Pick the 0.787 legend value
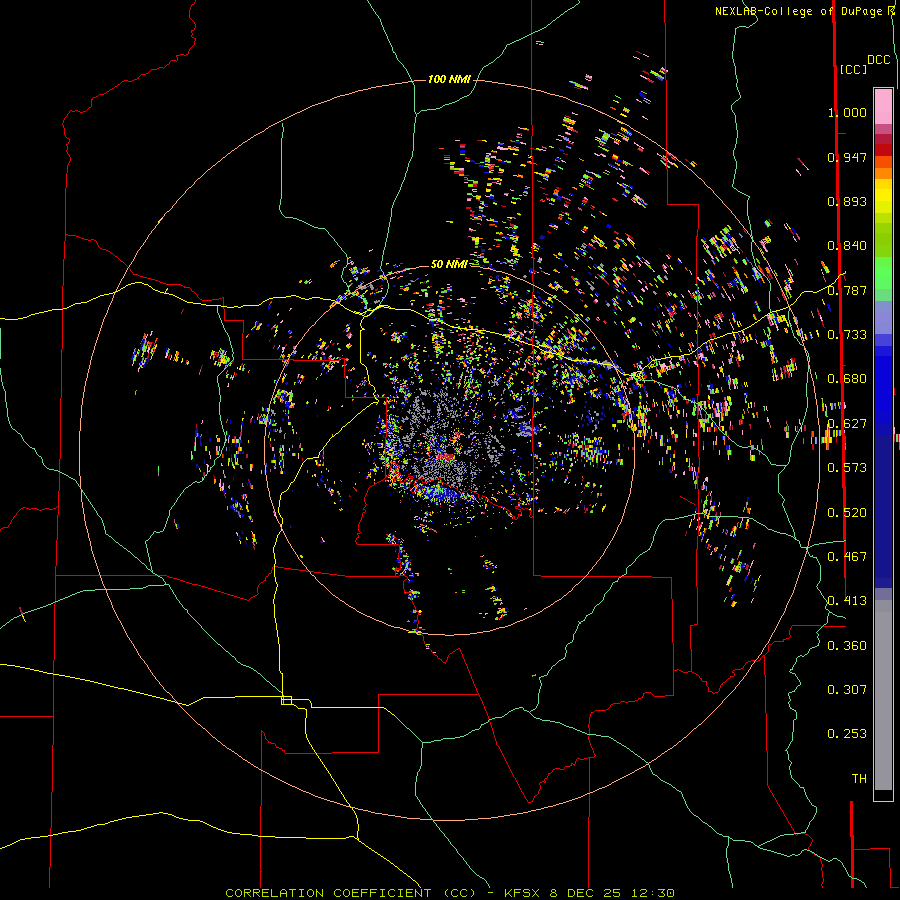The width and height of the screenshot is (900, 900). tap(847, 290)
